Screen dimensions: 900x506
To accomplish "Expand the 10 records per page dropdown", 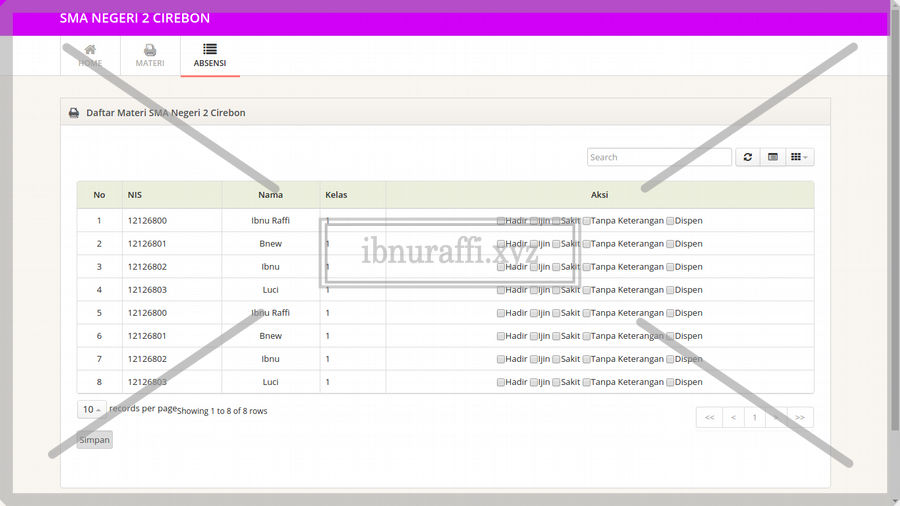I will (91, 409).
